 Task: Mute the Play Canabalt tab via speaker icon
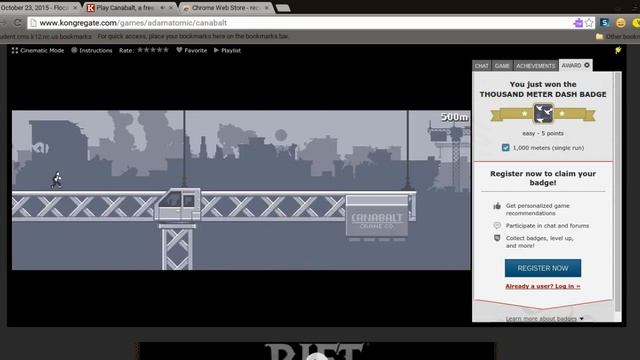point(162,8)
